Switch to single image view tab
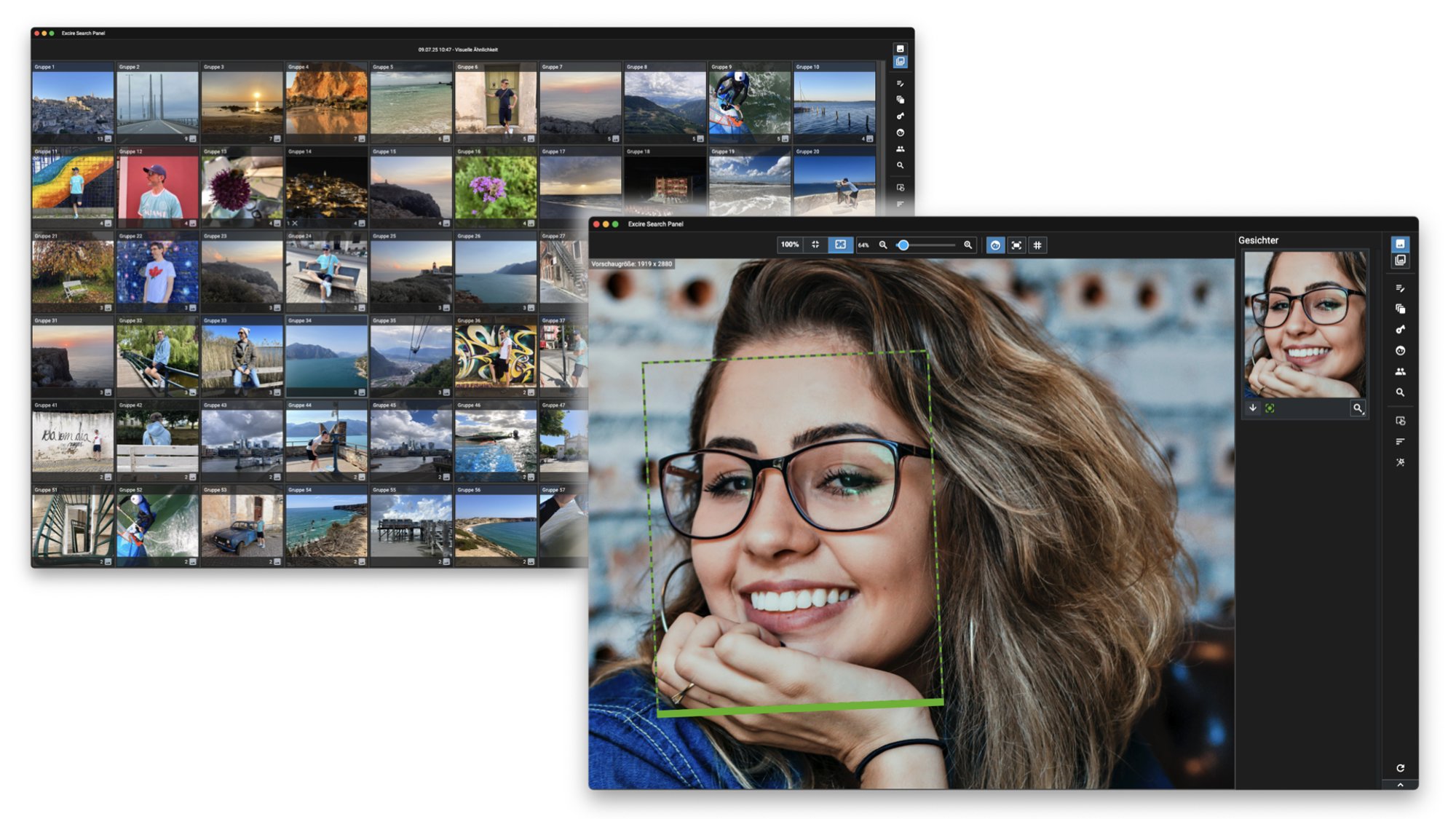 1400,244
